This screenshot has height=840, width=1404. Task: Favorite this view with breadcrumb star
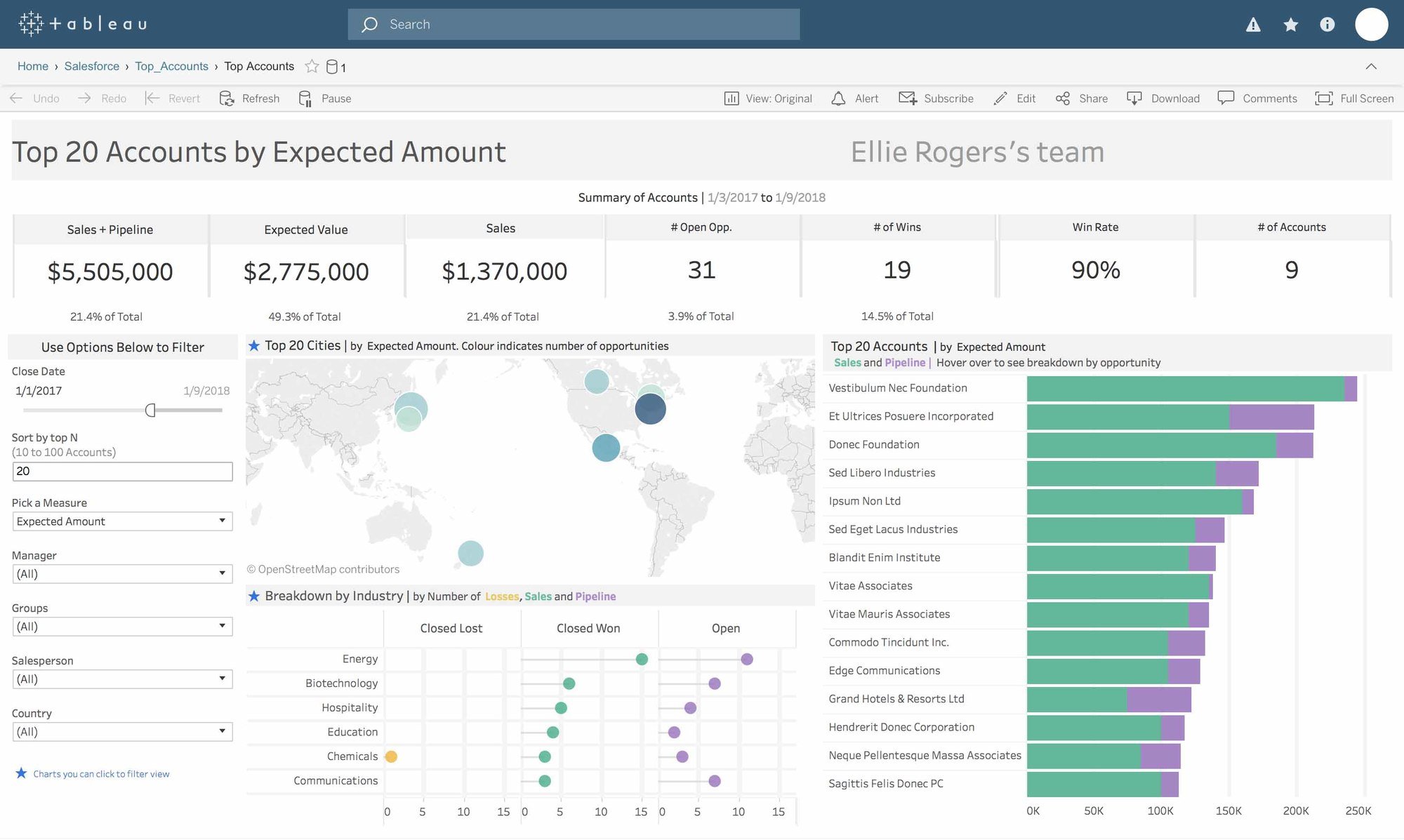point(312,66)
